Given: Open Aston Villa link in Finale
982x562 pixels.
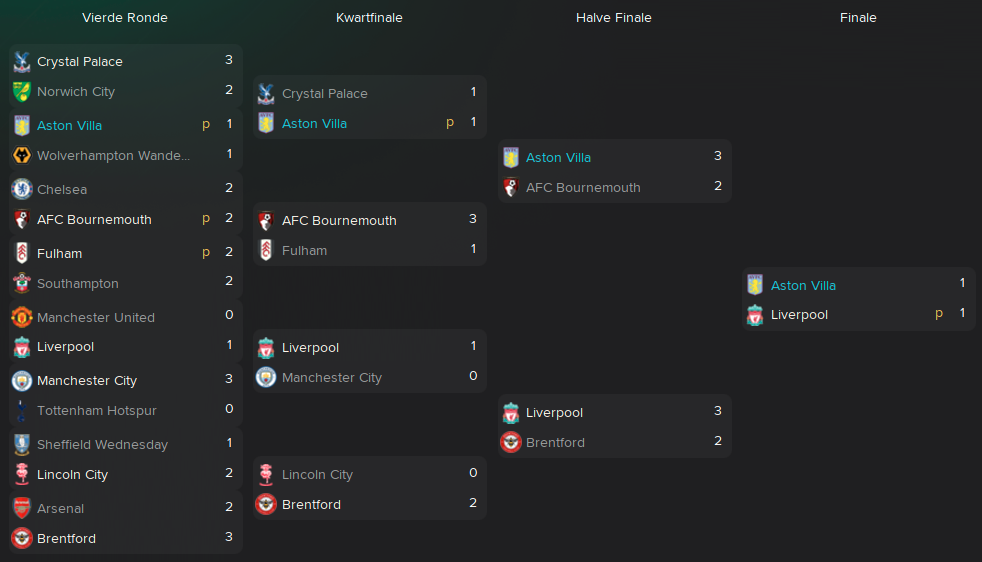Looking at the screenshot, I should coord(803,286).
